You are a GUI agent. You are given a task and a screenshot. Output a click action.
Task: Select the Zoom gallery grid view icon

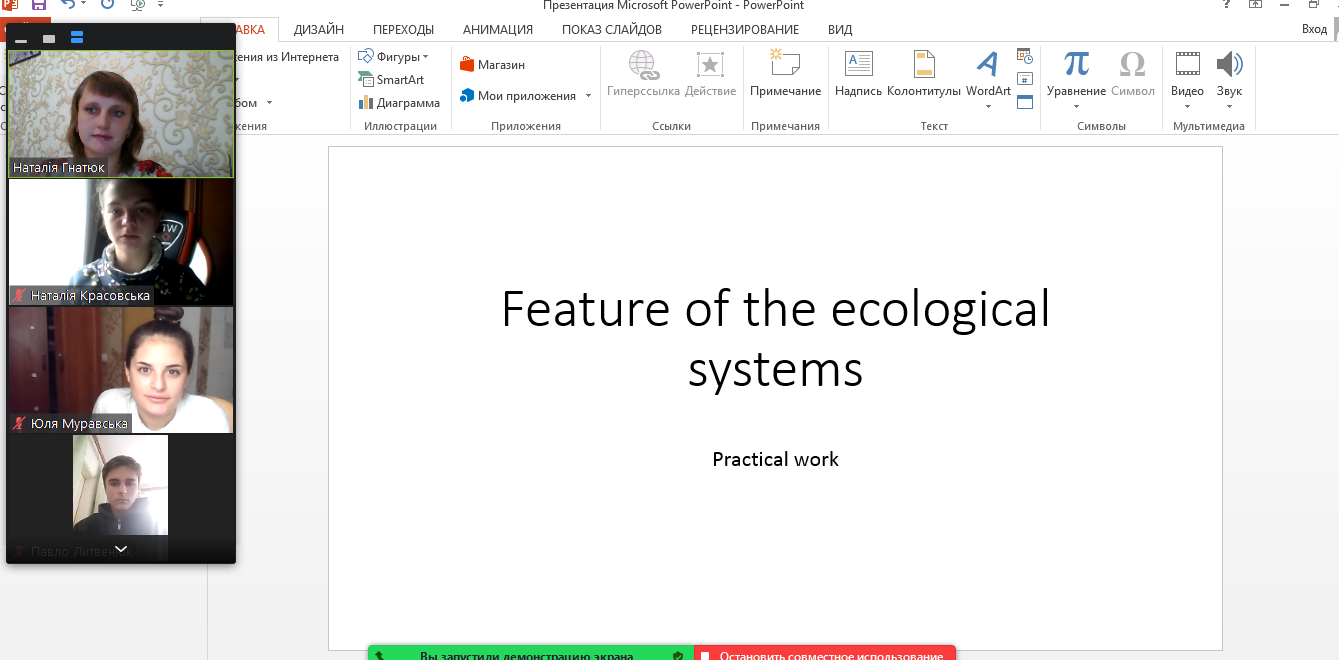[x=77, y=38]
